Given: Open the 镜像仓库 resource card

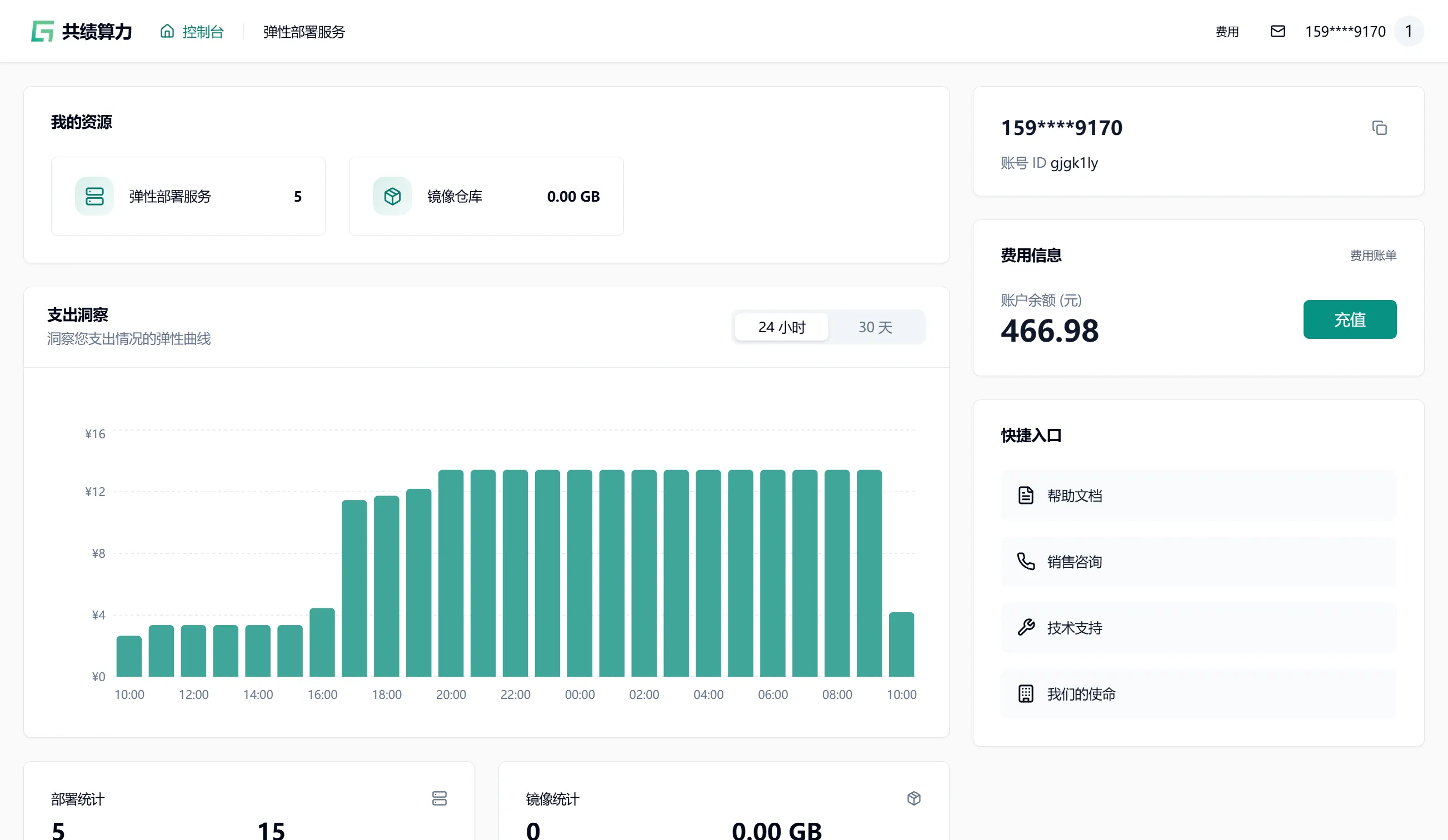Looking at the screenshot, I should [x=486, y=196].
